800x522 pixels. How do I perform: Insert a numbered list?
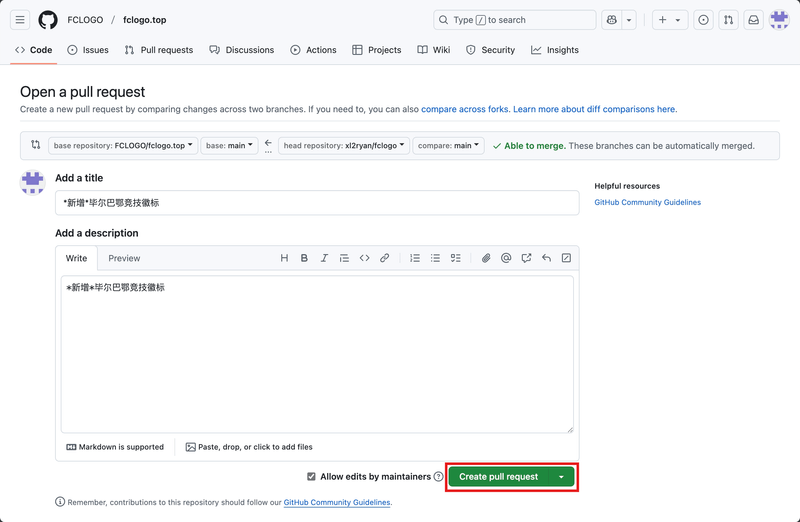click(x=415, y=258)
